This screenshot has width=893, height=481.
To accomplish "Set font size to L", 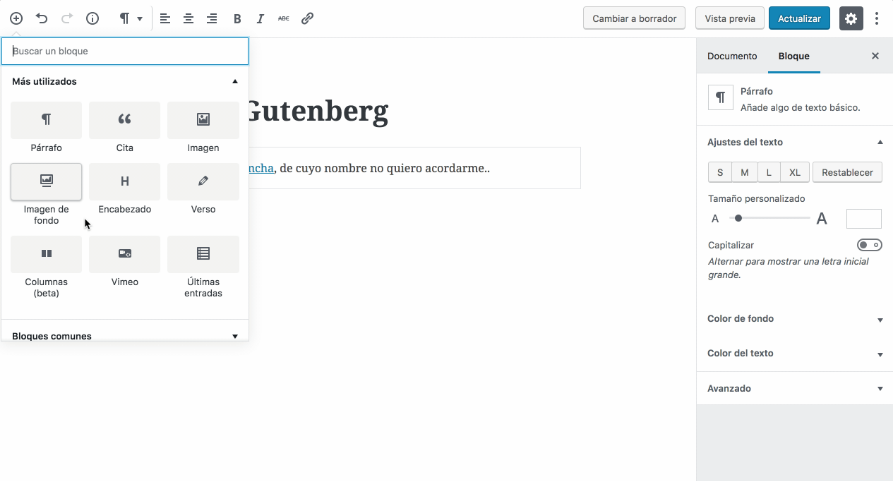I will 769,172.
